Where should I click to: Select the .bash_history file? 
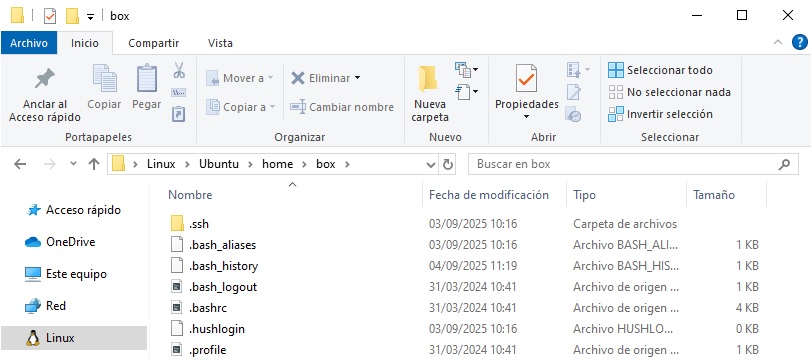pyautogui.click(x=214, y=266)
